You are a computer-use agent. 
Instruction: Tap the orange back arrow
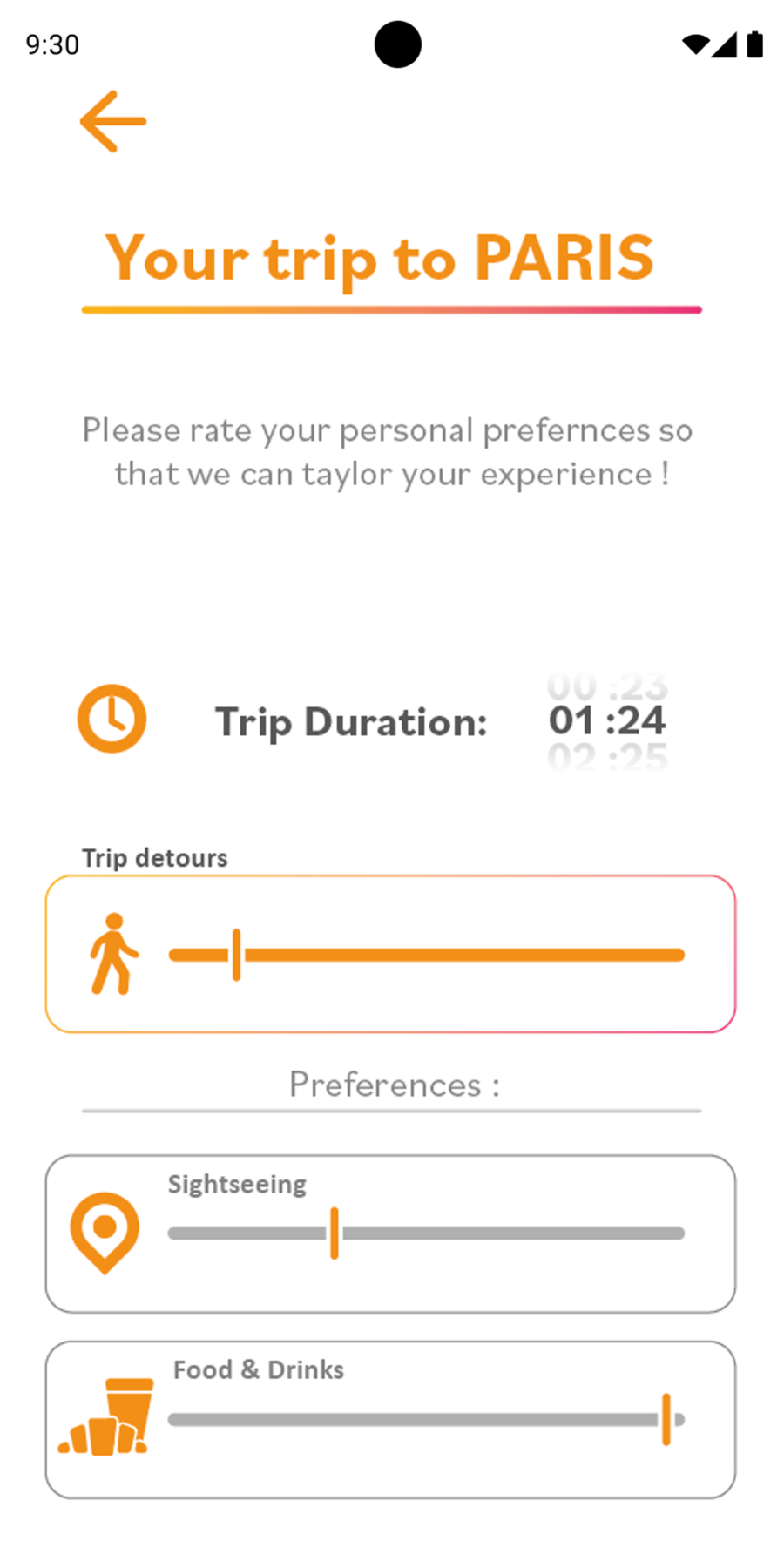pos(113,122)
